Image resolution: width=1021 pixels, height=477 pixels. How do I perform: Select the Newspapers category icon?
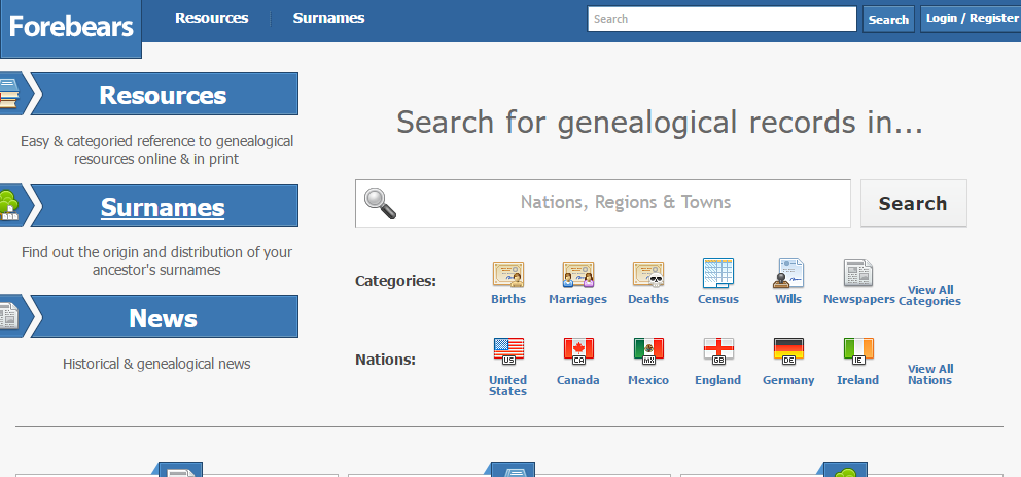coord(858,273)
